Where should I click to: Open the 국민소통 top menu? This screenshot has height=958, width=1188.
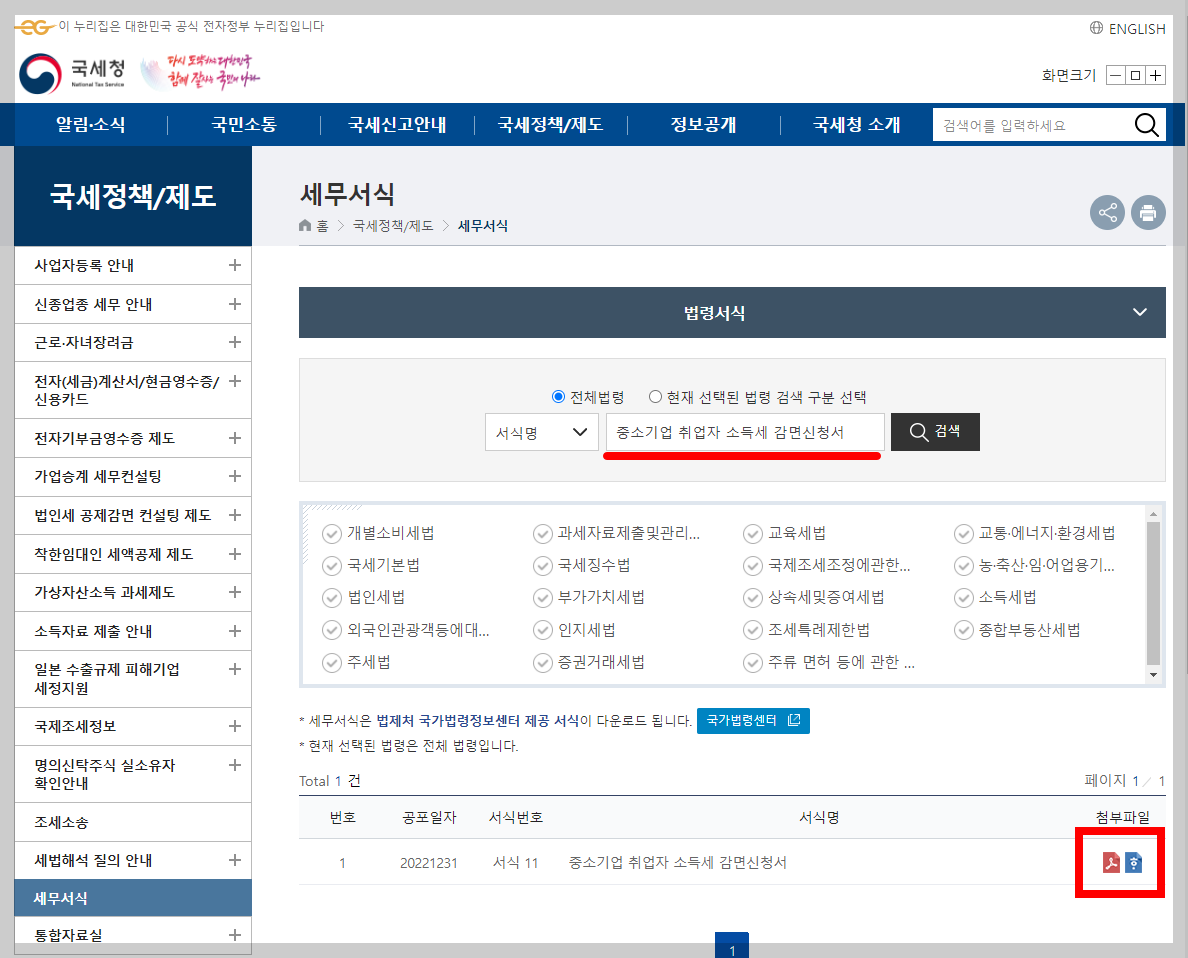(244, 125)
